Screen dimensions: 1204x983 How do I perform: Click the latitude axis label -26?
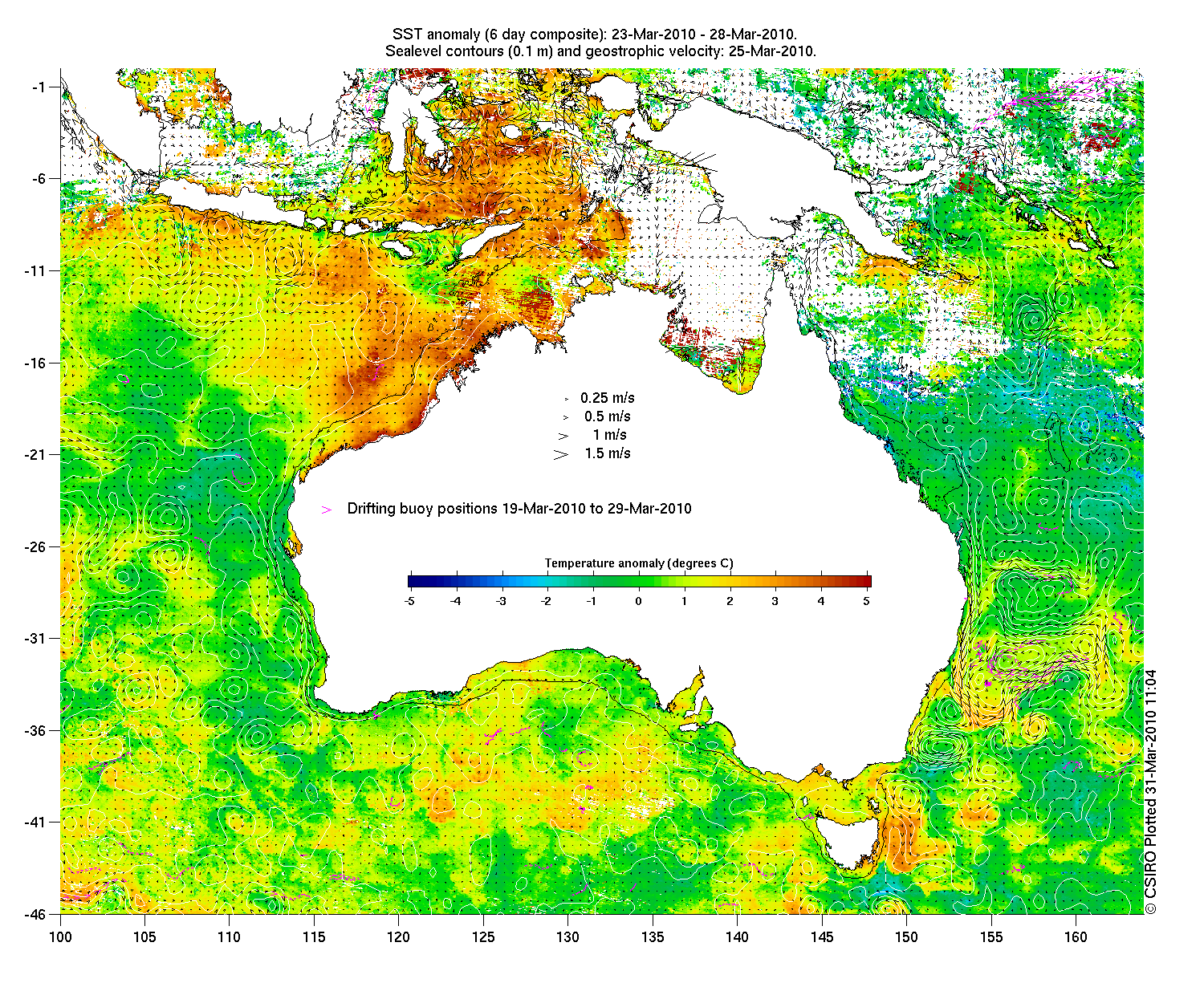pos(35,546)
